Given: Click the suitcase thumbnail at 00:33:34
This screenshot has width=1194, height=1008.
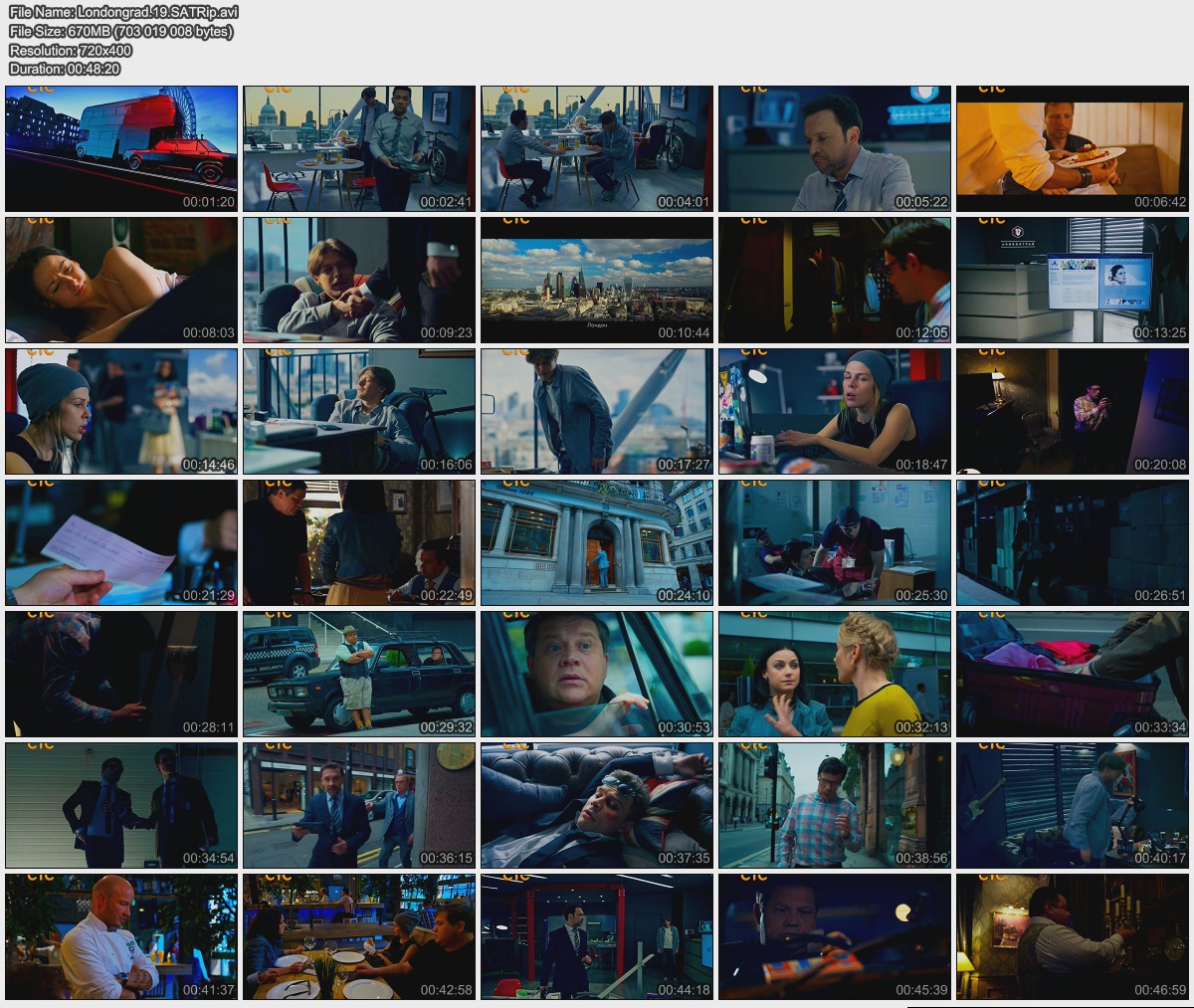Looking at the screenshot, I should (1073, 674).
